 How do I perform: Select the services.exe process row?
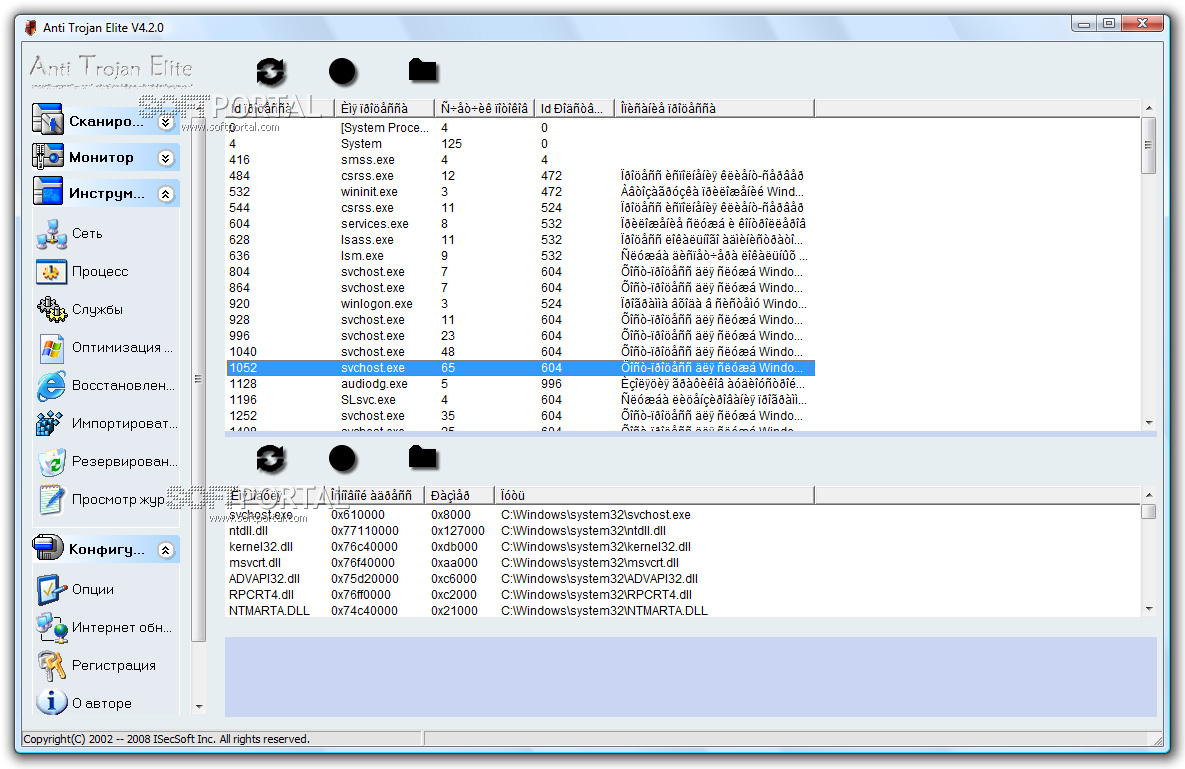point(521,224)
